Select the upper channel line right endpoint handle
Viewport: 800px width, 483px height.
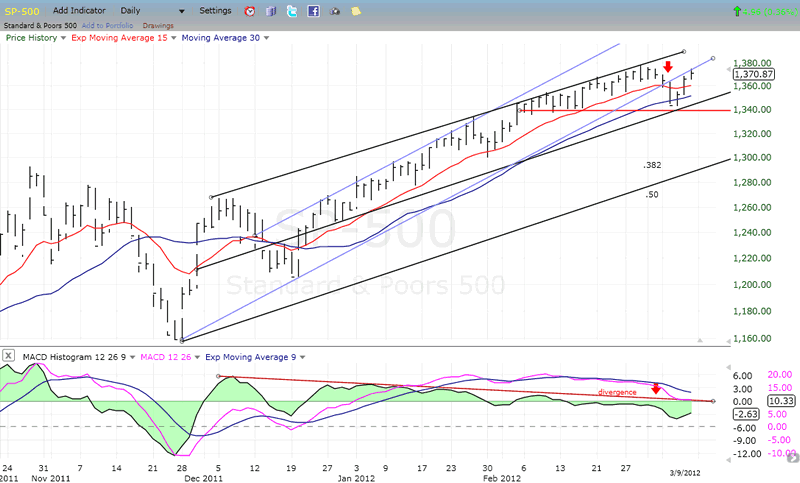click(x=684, y=52)
